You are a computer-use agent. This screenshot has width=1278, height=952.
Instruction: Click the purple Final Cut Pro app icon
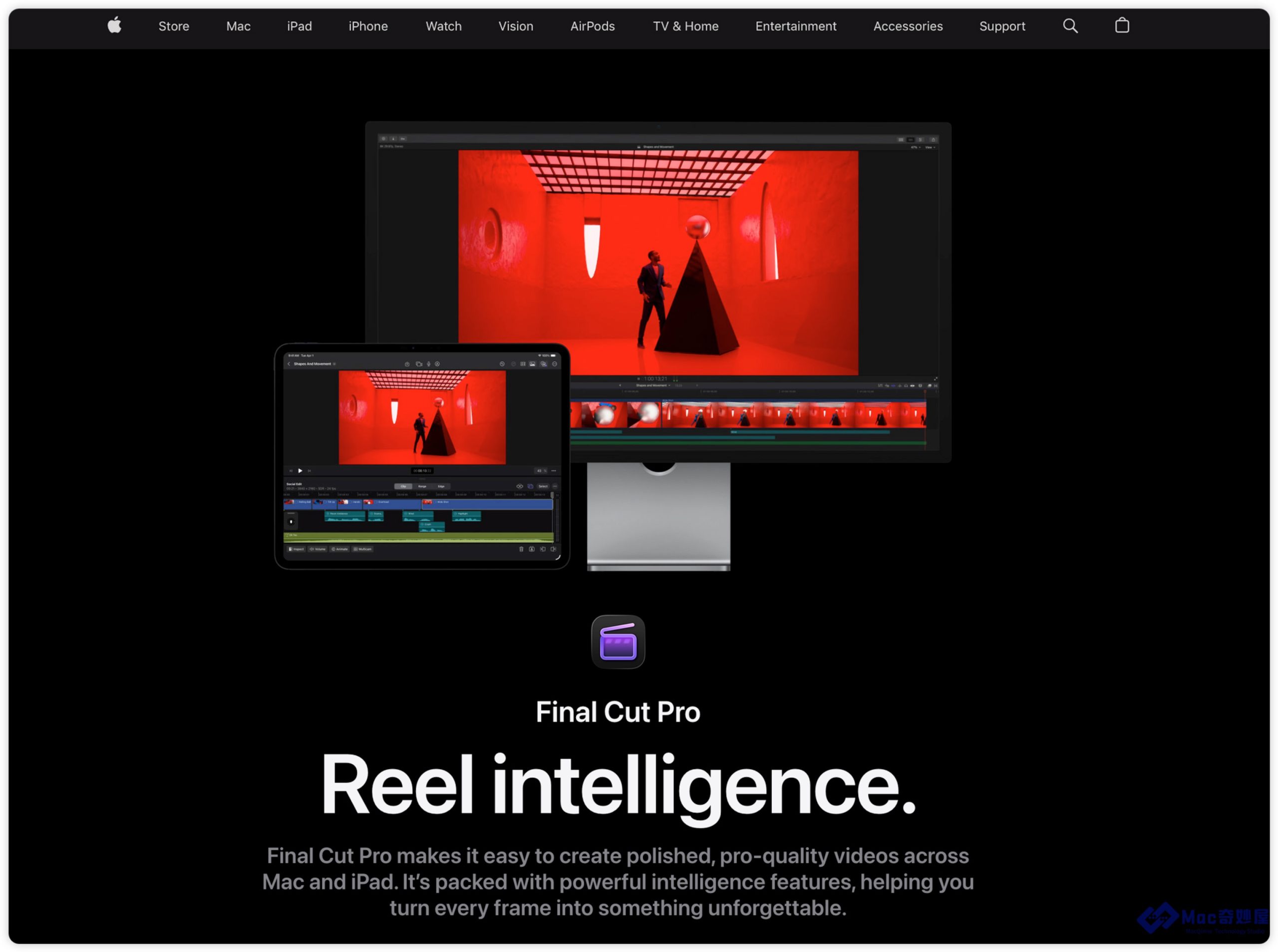618,641
